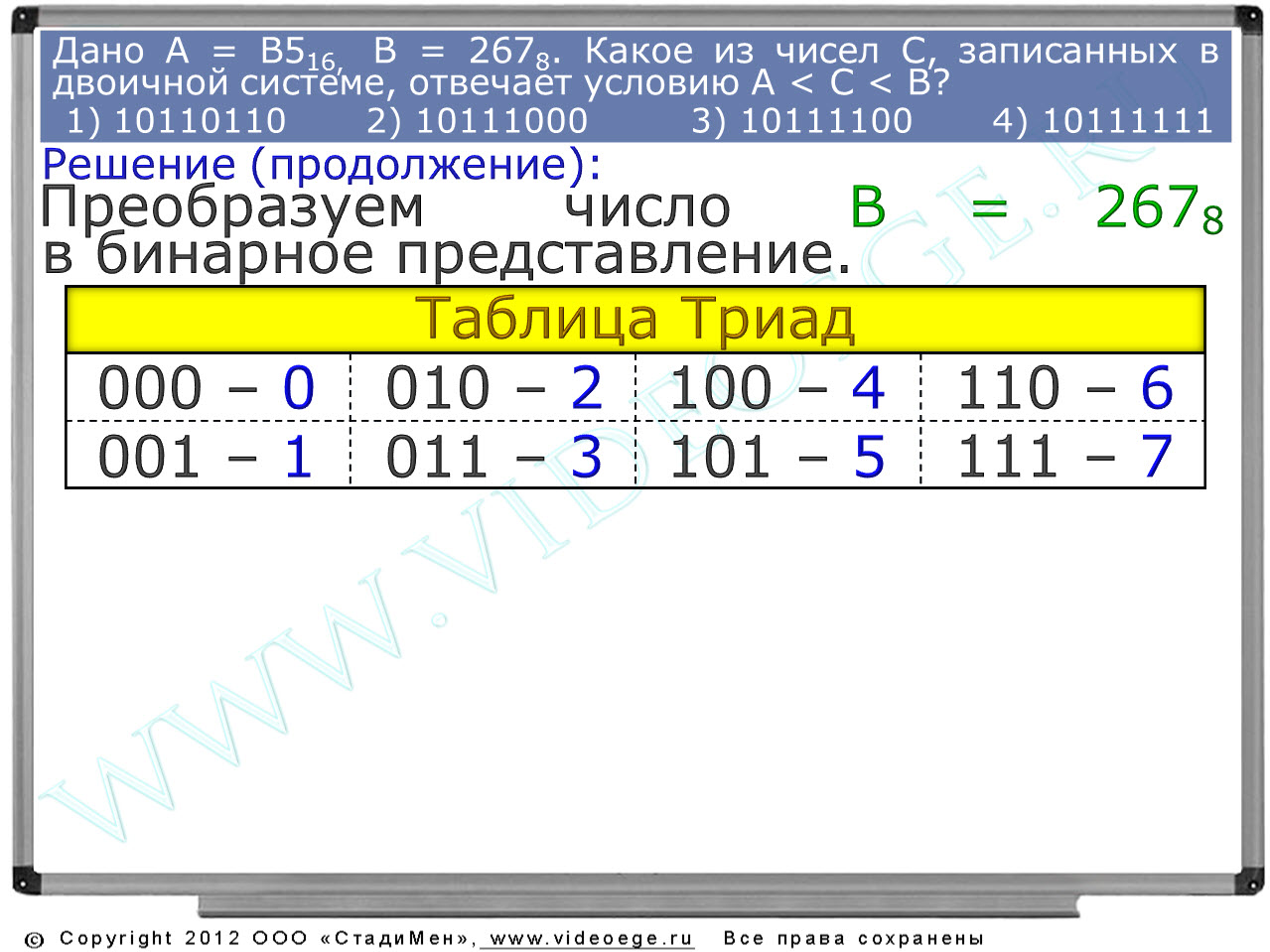Click table cell '001 – 1'

tap(208, 456)
